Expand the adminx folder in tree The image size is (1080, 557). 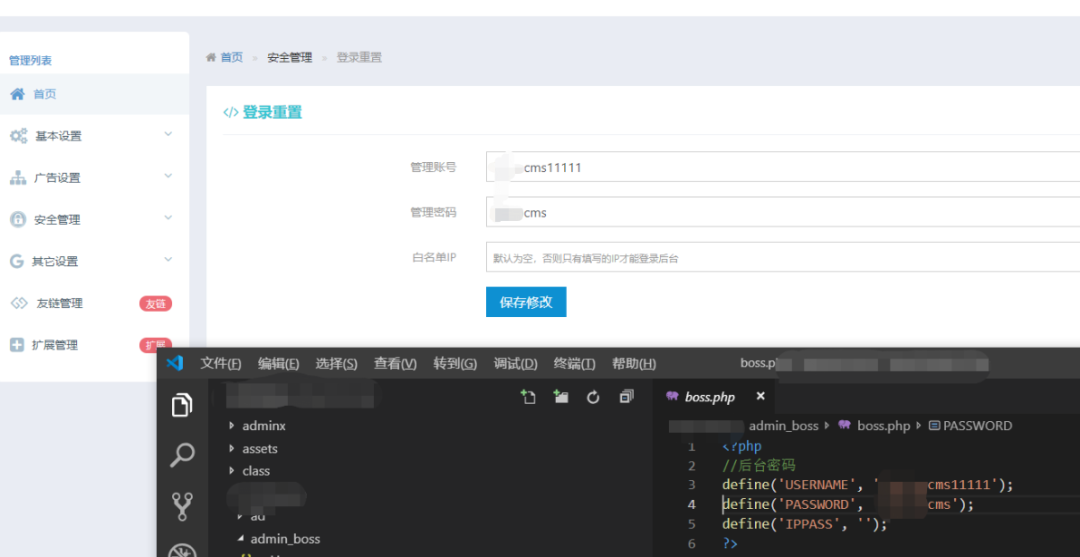tap(263, 426)
